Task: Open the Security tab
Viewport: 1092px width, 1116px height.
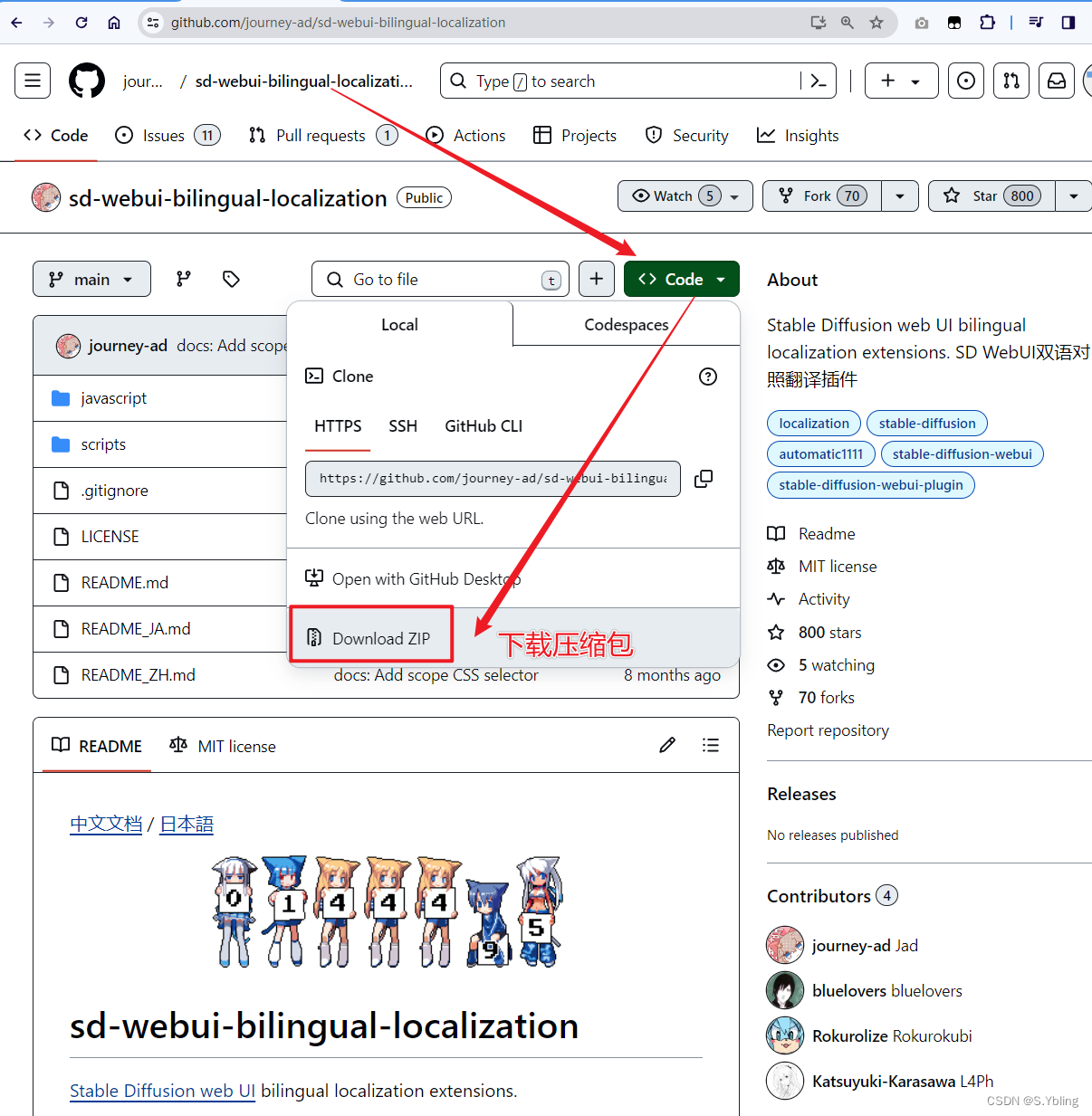Action: pos(686,136)
